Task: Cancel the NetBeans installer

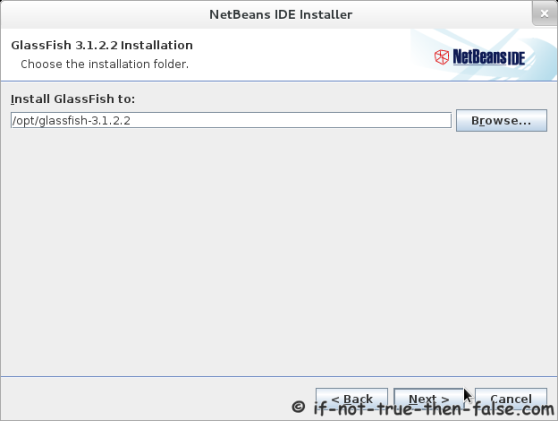Action: pos(511,399)
